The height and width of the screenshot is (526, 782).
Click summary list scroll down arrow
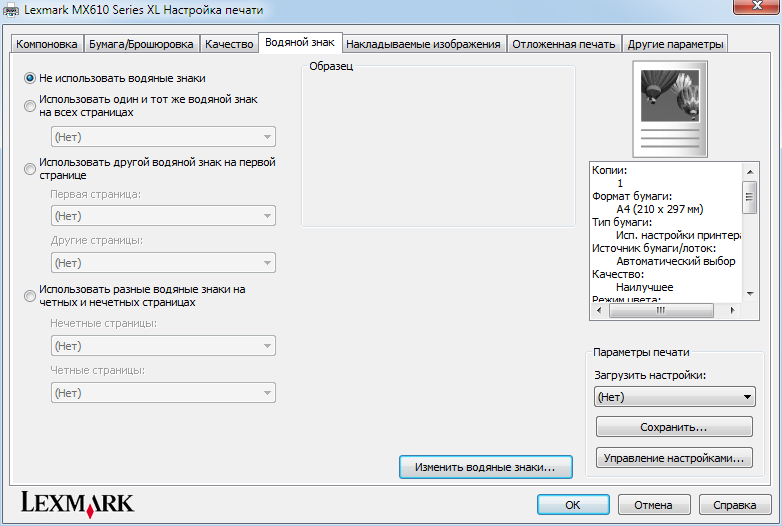click(x=750, y=294)
